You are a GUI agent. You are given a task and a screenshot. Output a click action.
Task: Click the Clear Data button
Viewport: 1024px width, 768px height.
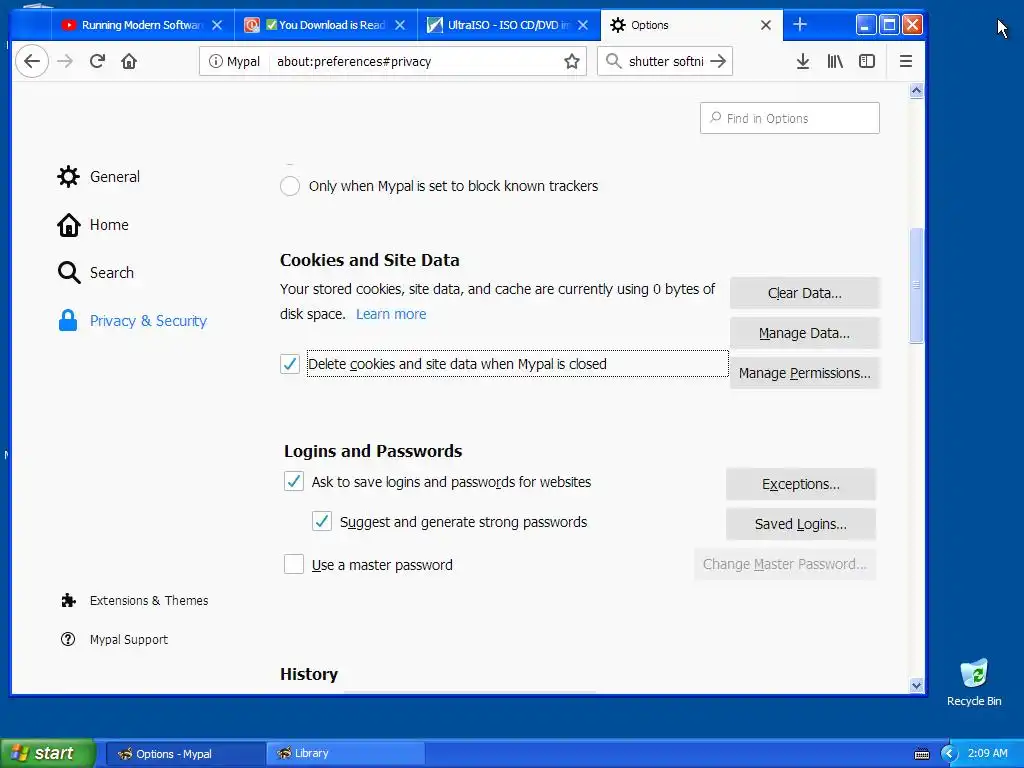click(805, 293)
